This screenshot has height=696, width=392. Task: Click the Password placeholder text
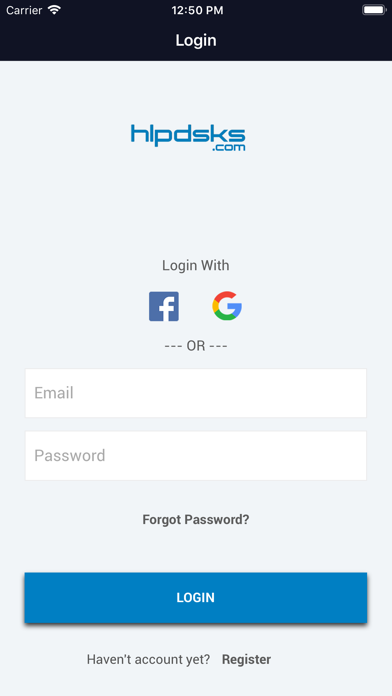point(70,455)
